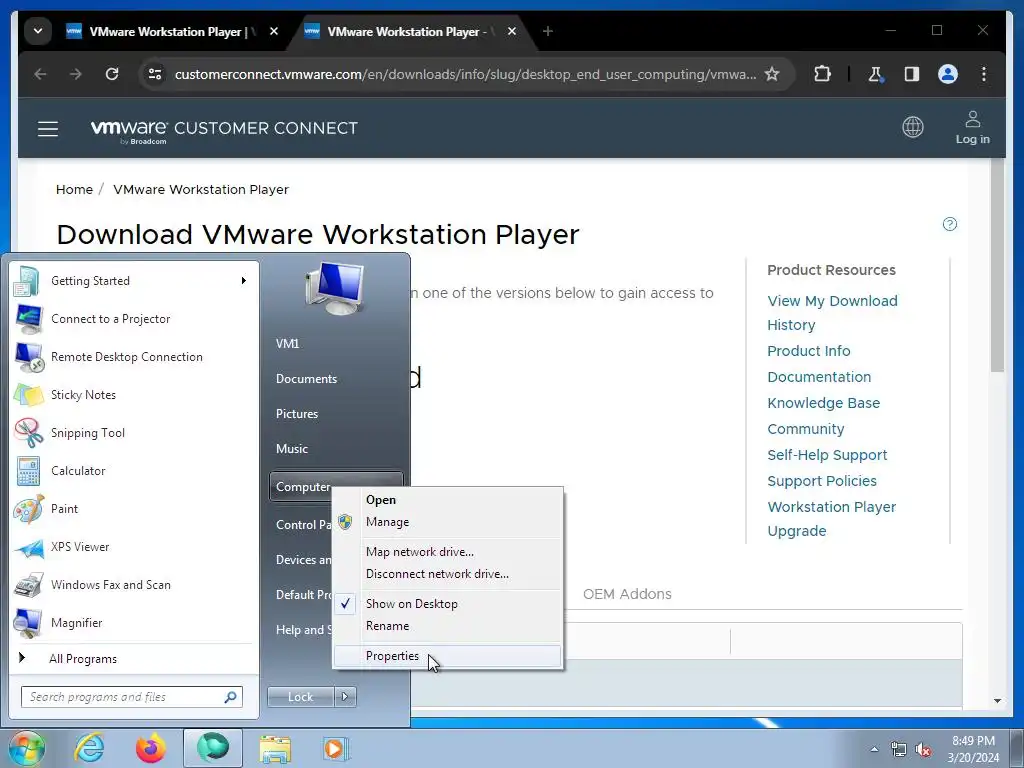Click the browser address bar URL
Screen dimensions: 1024x768
tap(465, 74)
